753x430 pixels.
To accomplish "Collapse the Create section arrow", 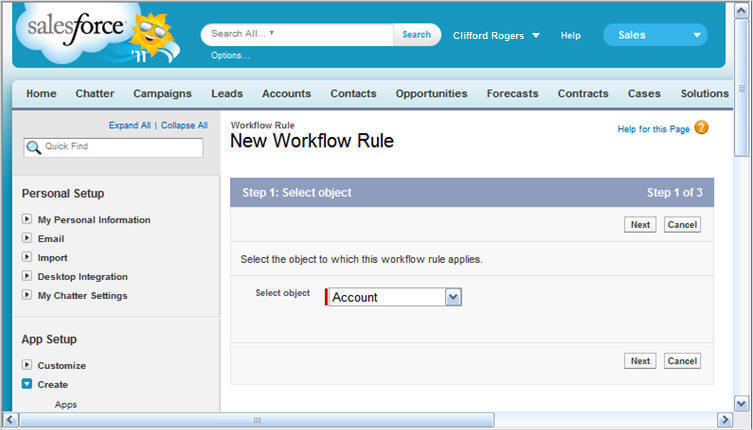I will (x=27, y=384).
